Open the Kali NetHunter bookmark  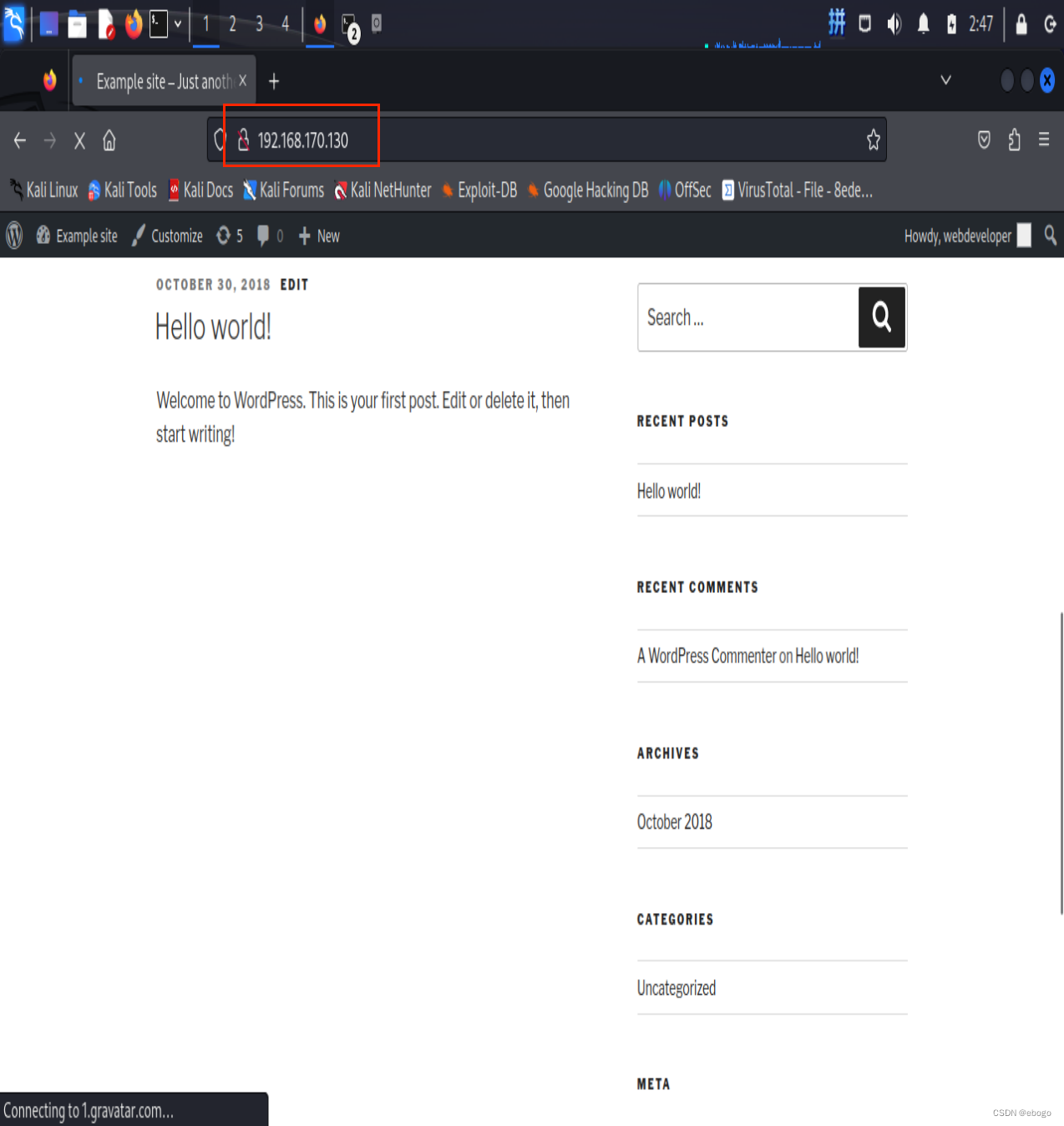click(x=383, y=190)
